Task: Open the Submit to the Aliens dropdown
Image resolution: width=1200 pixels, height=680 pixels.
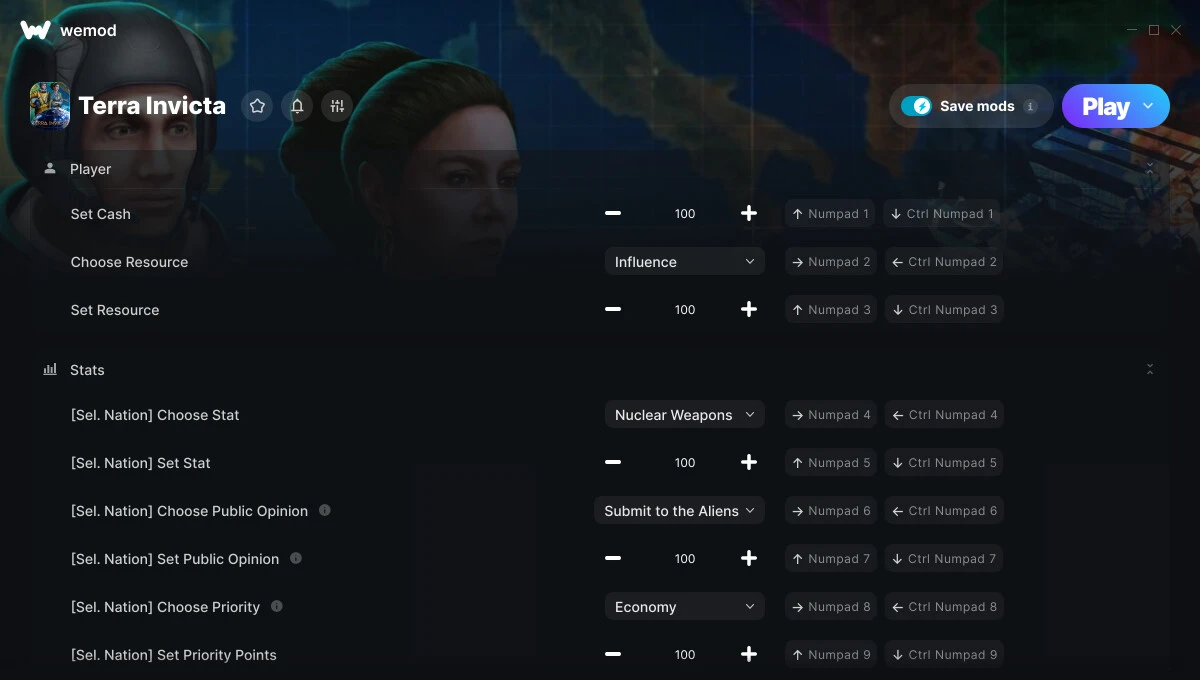Action: pyautogui.click(x=680, y=511)
